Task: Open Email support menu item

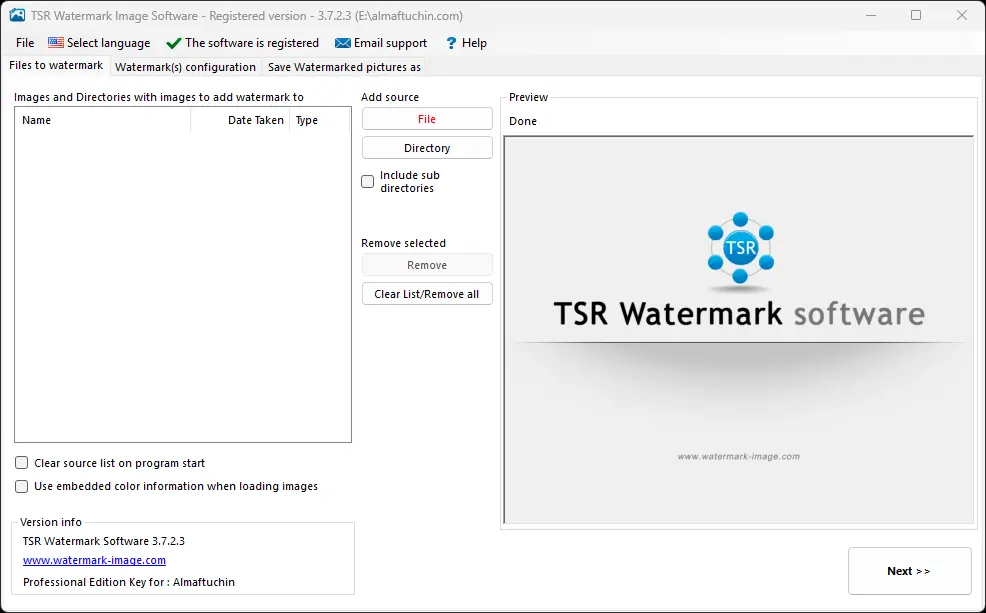Action: coord(381,43)
